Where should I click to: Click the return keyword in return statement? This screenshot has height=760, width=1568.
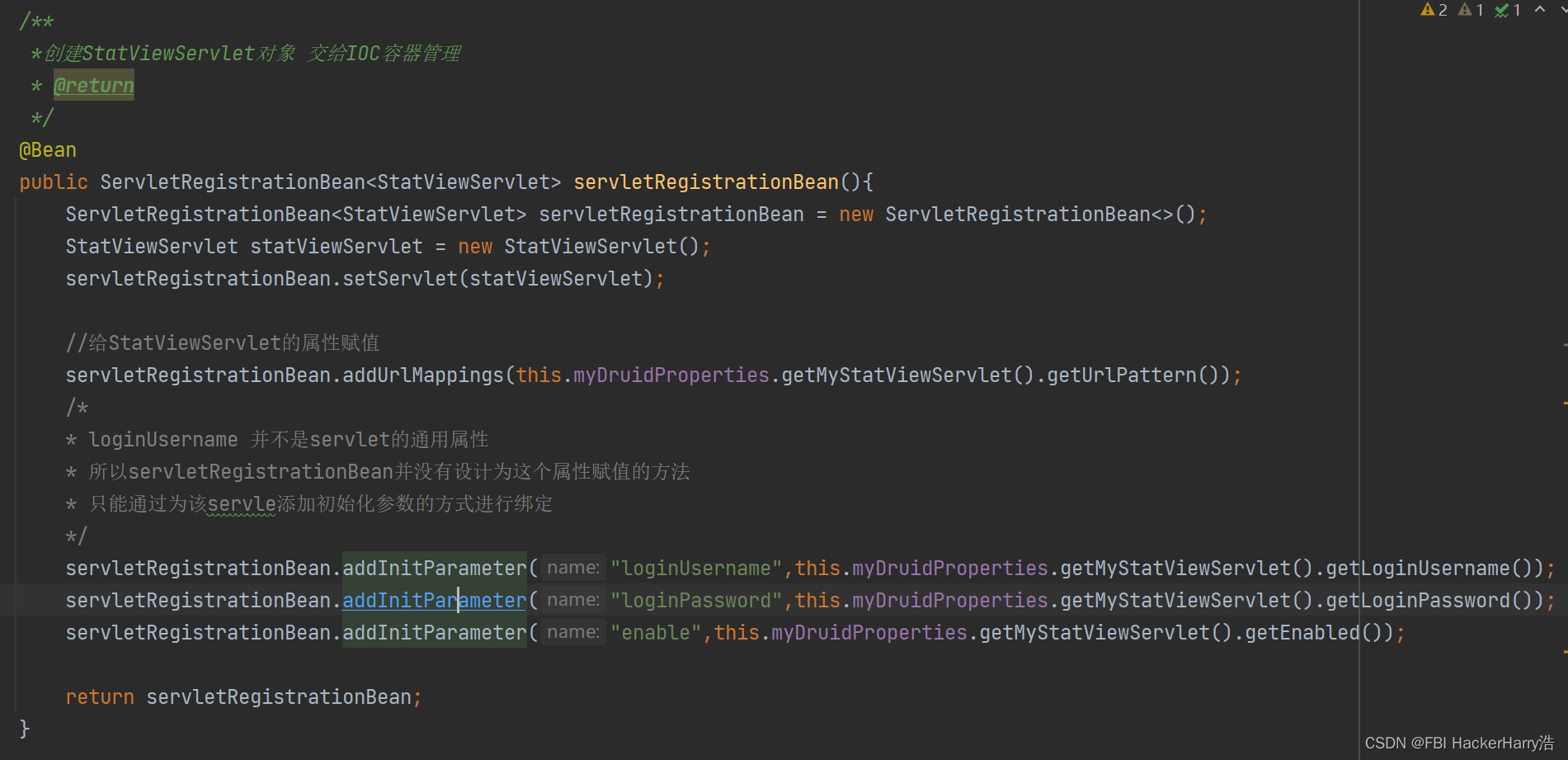tap(100, 697)
